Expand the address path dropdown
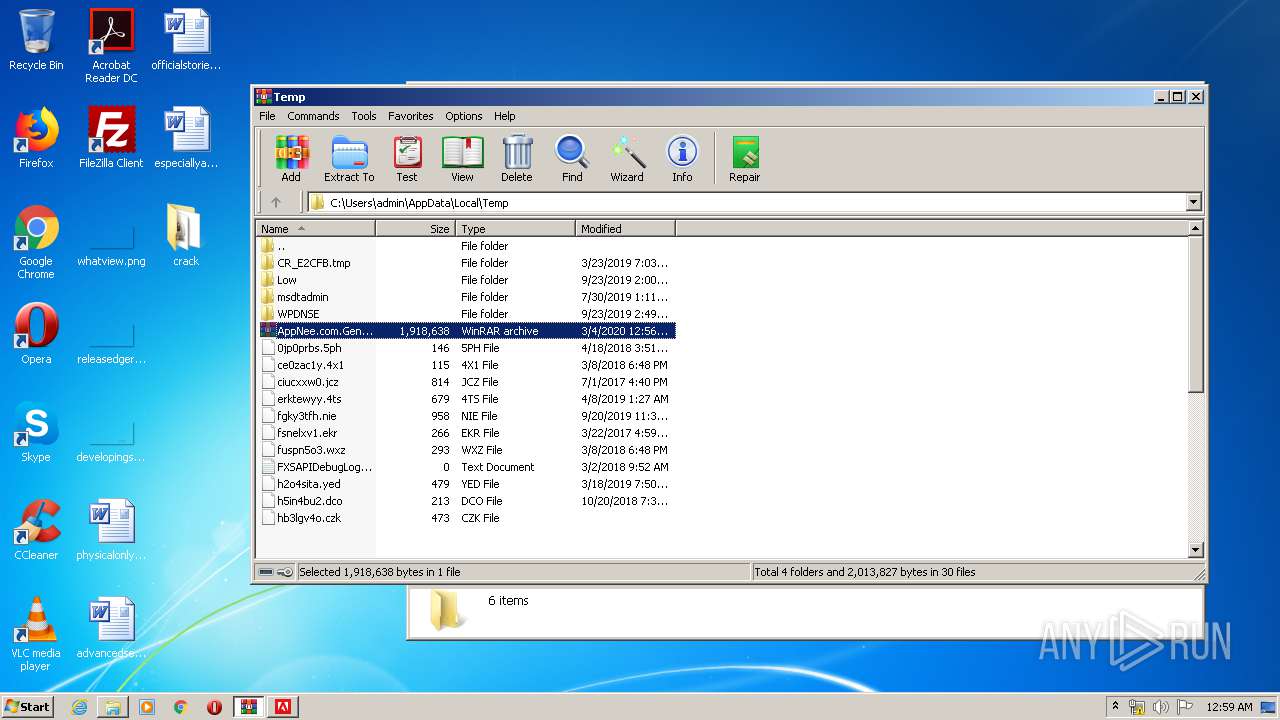This screenshot has height=720, width=1280. click(1193, 202)
